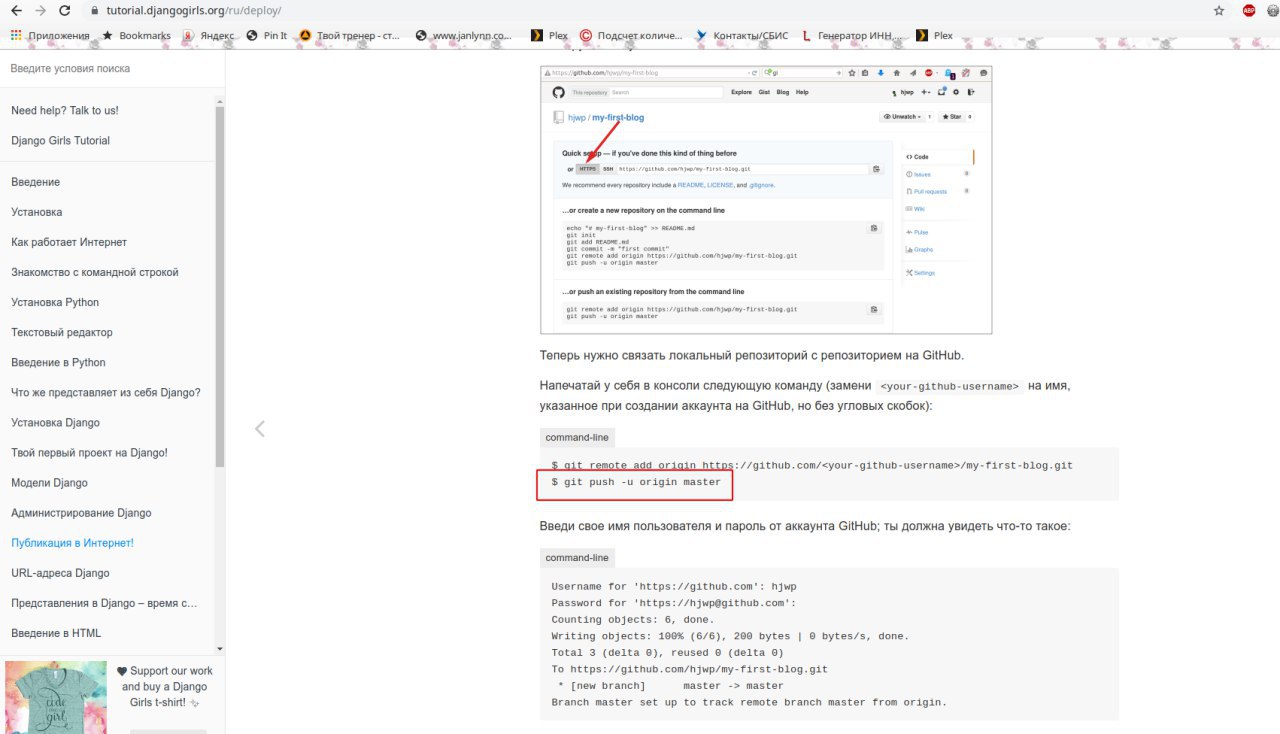Open the Контакты/СБИС bookmark
This screenshot has height=734, width=1280.
pyautogui.click(x=742, y=35)
